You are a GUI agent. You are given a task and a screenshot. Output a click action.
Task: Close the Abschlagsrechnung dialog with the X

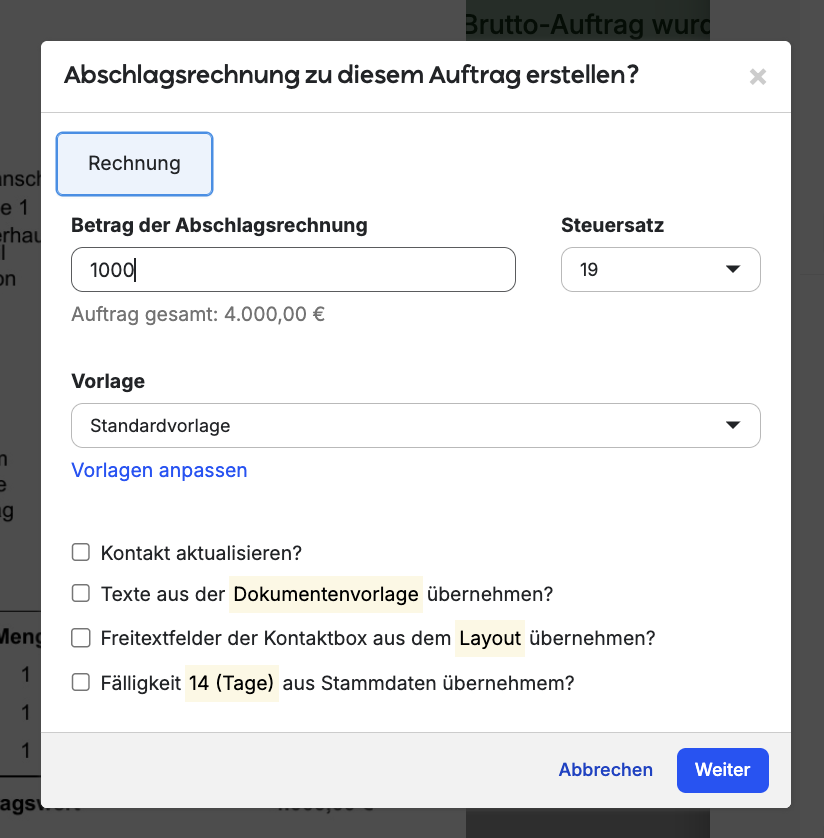pos(757,77)
